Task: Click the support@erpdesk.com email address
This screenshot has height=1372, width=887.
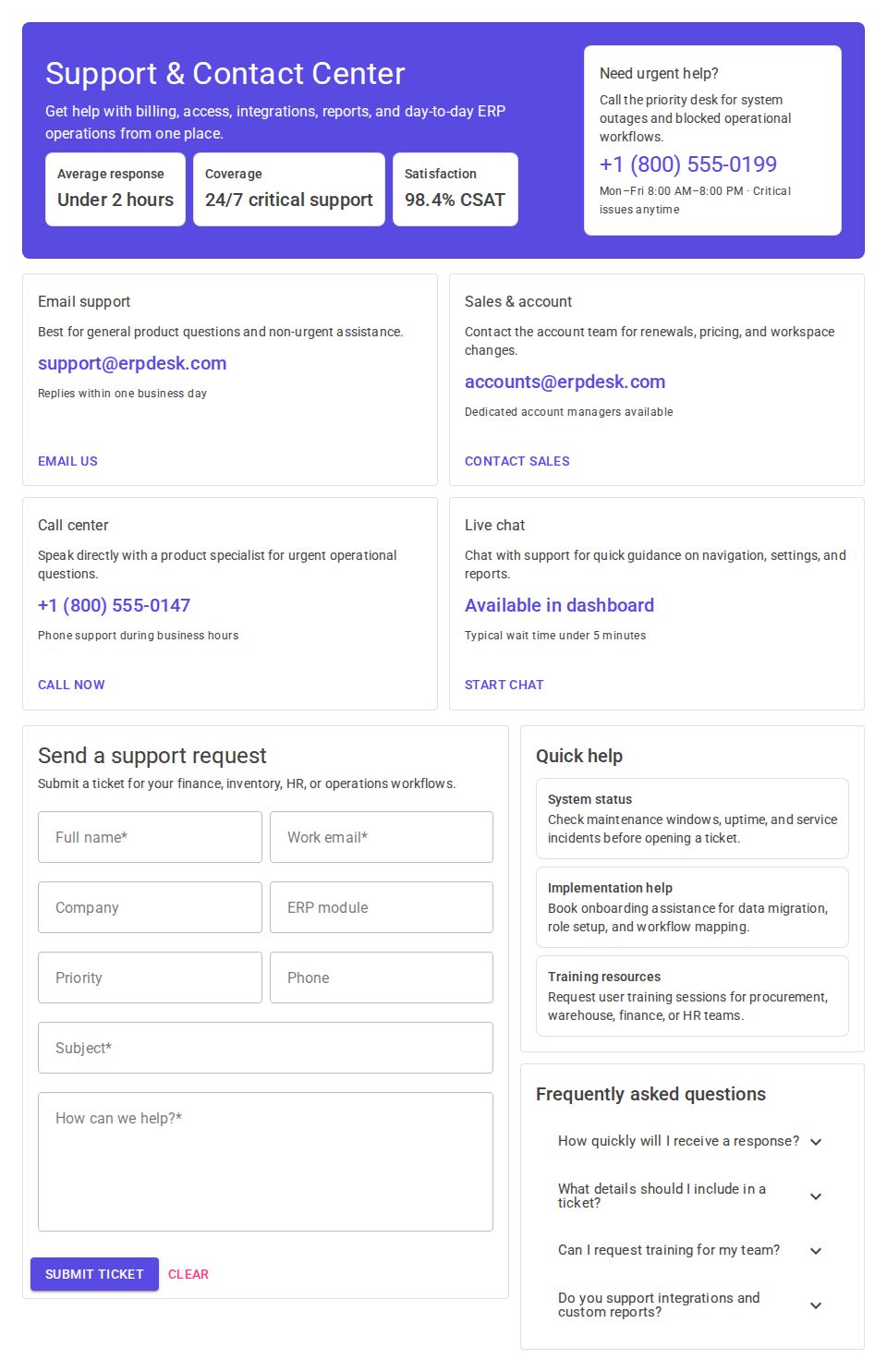Action: coord(131,363)
